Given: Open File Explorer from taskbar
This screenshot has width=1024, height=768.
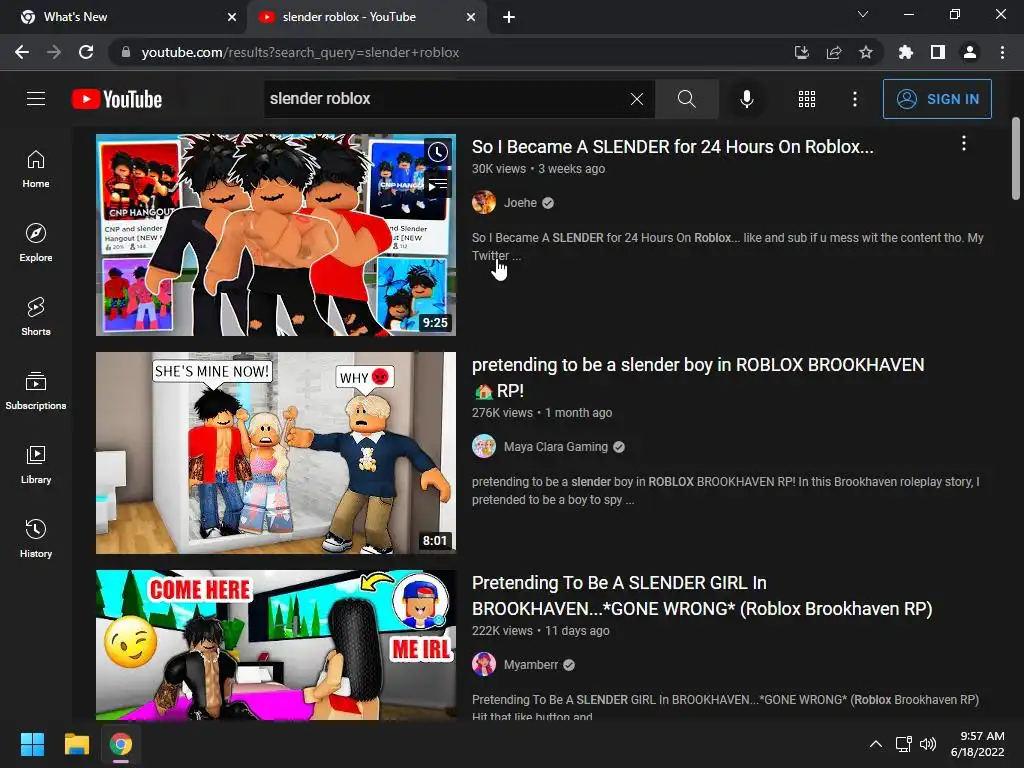Looking at the screenshot, I should click(x=76, y=744).
